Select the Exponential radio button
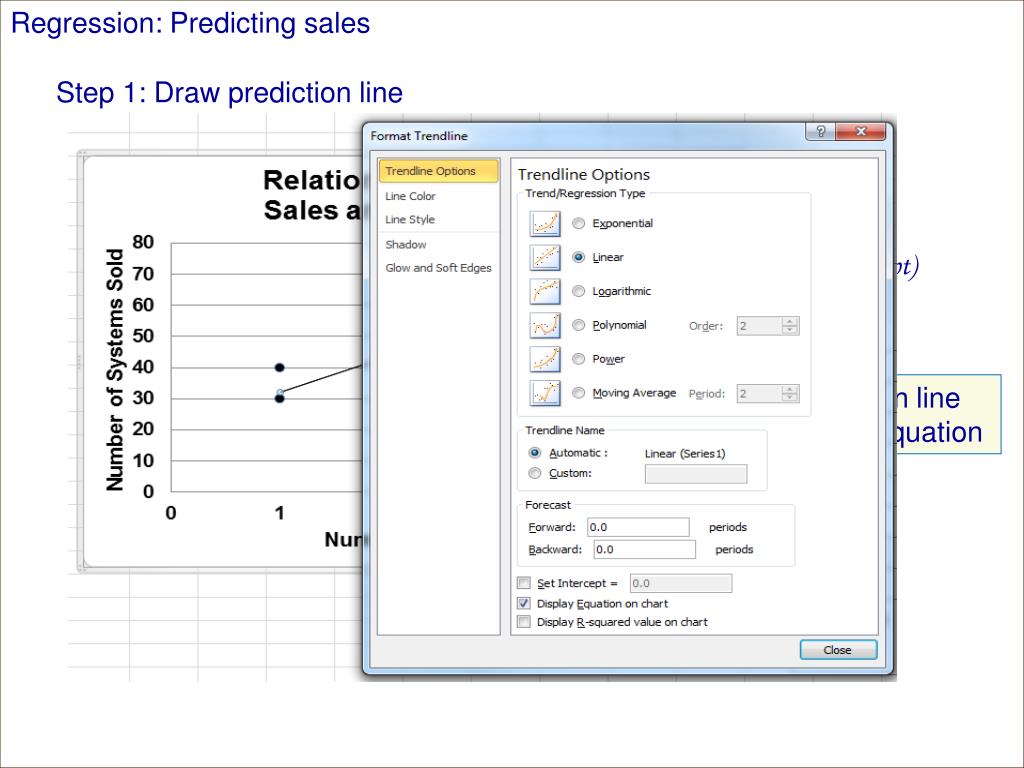The height and width of the screenshot is (768, 1024). [578, 223]
